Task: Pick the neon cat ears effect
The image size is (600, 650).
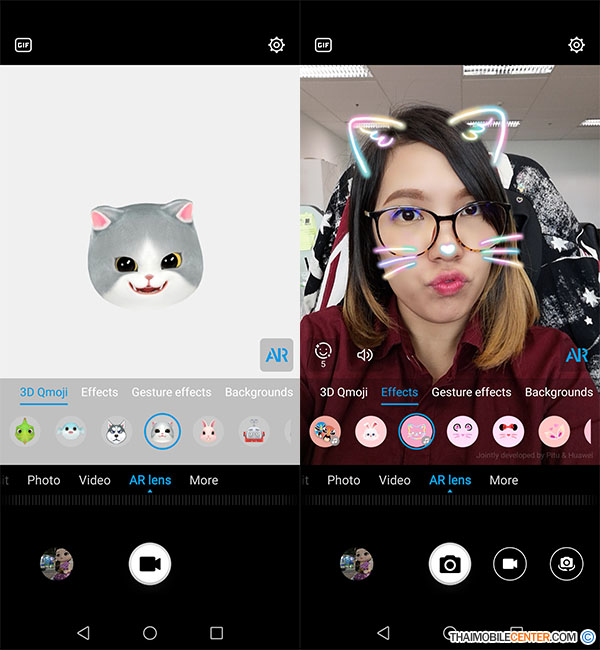Action: point(416,431)
